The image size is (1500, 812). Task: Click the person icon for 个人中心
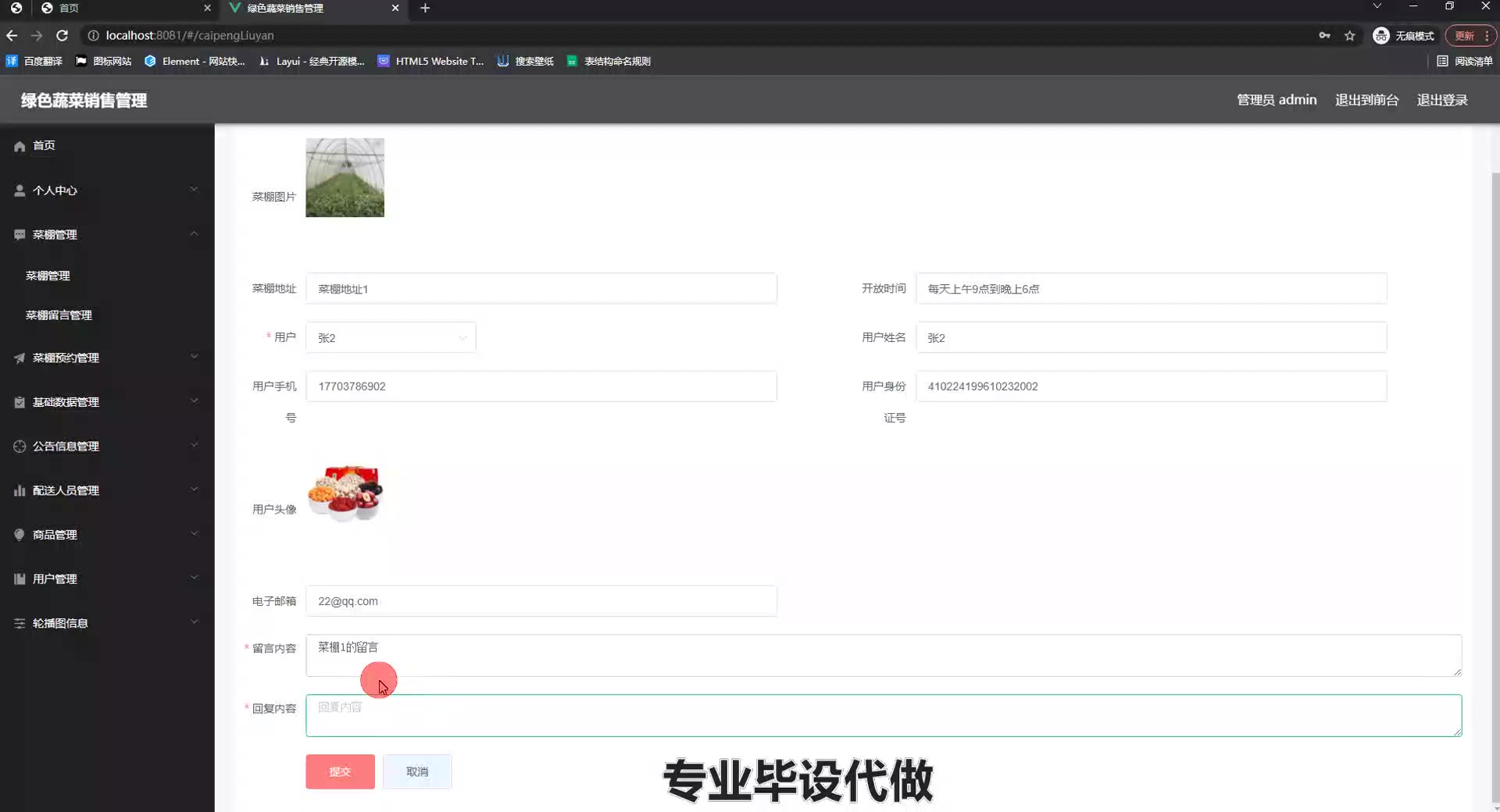click(20, 191)
